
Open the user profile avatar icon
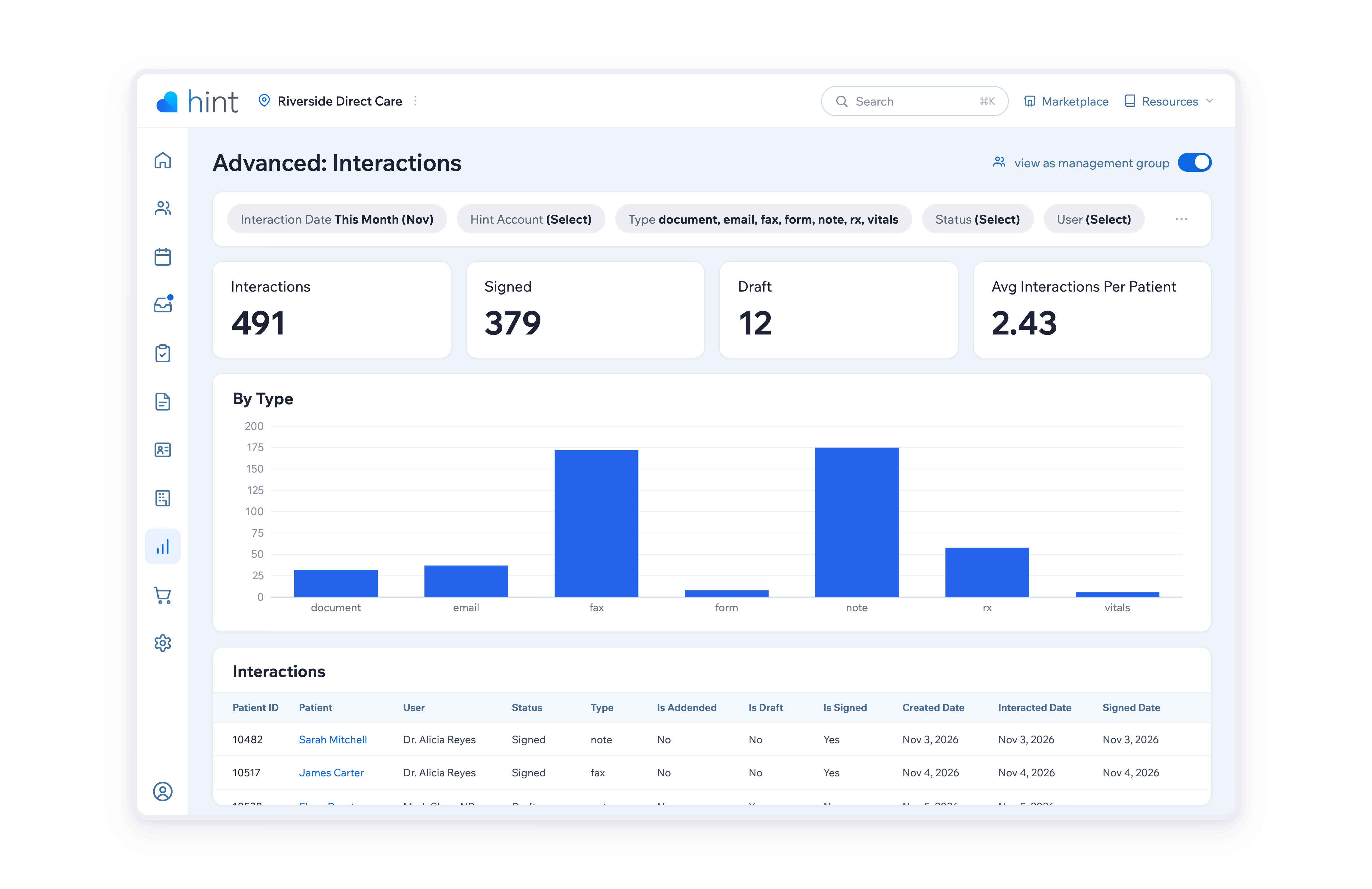click(x=162, y=791)
